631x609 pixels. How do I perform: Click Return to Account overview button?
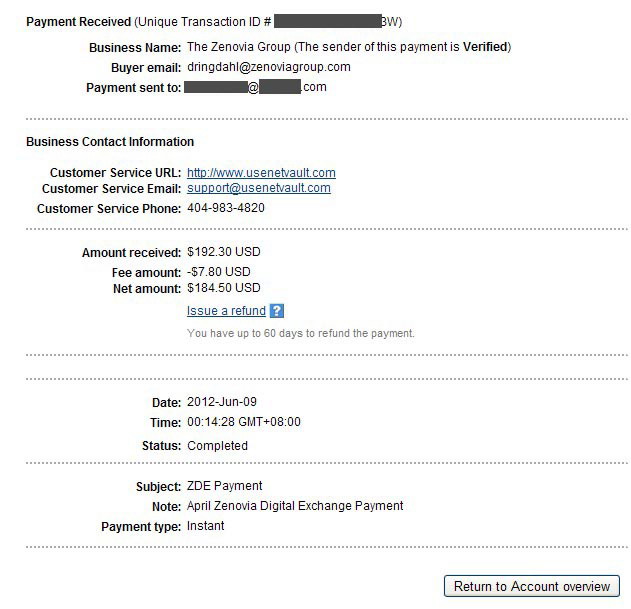click(x=532, y=586)
